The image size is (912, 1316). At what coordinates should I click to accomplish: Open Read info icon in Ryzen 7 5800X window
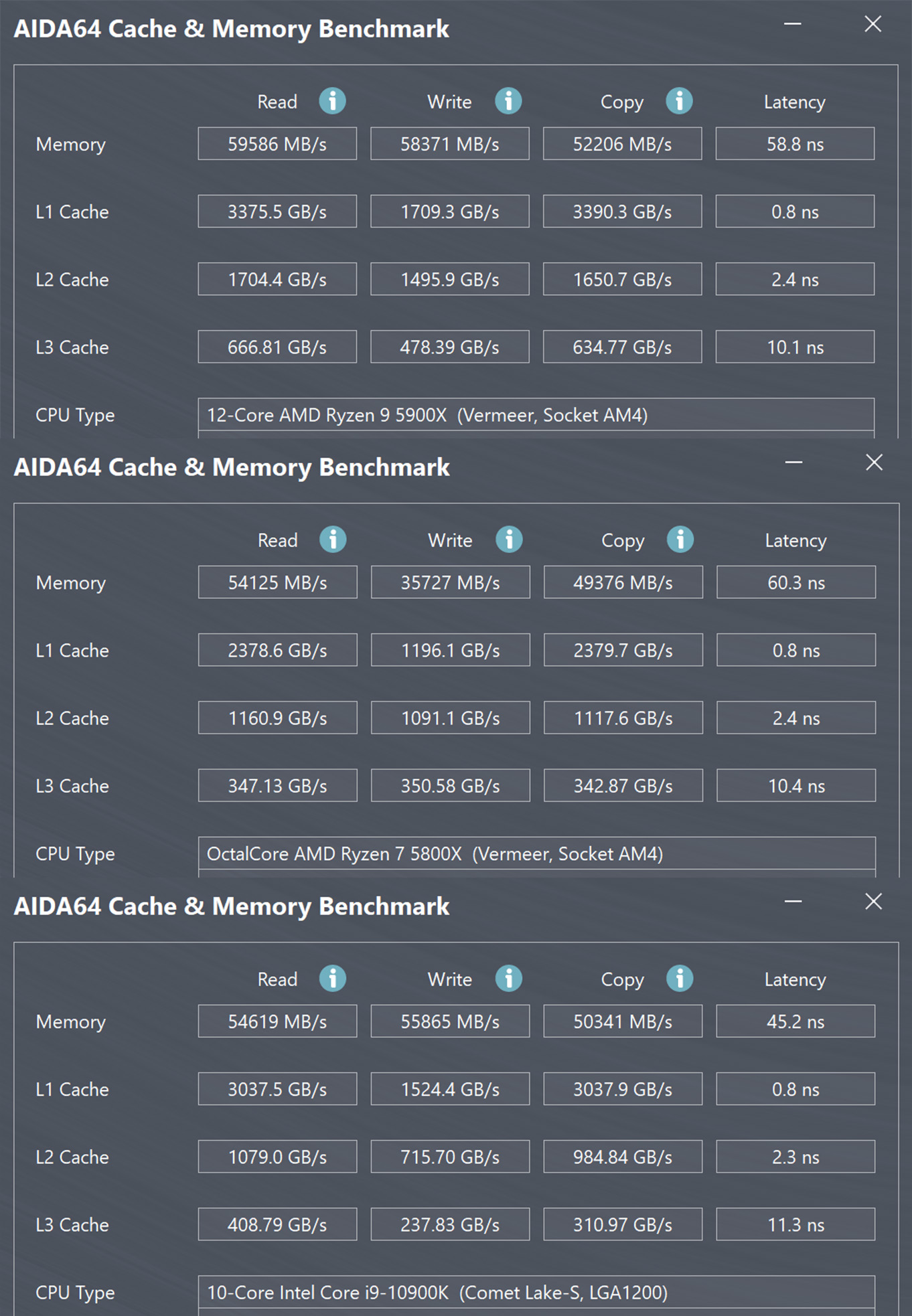333,540
